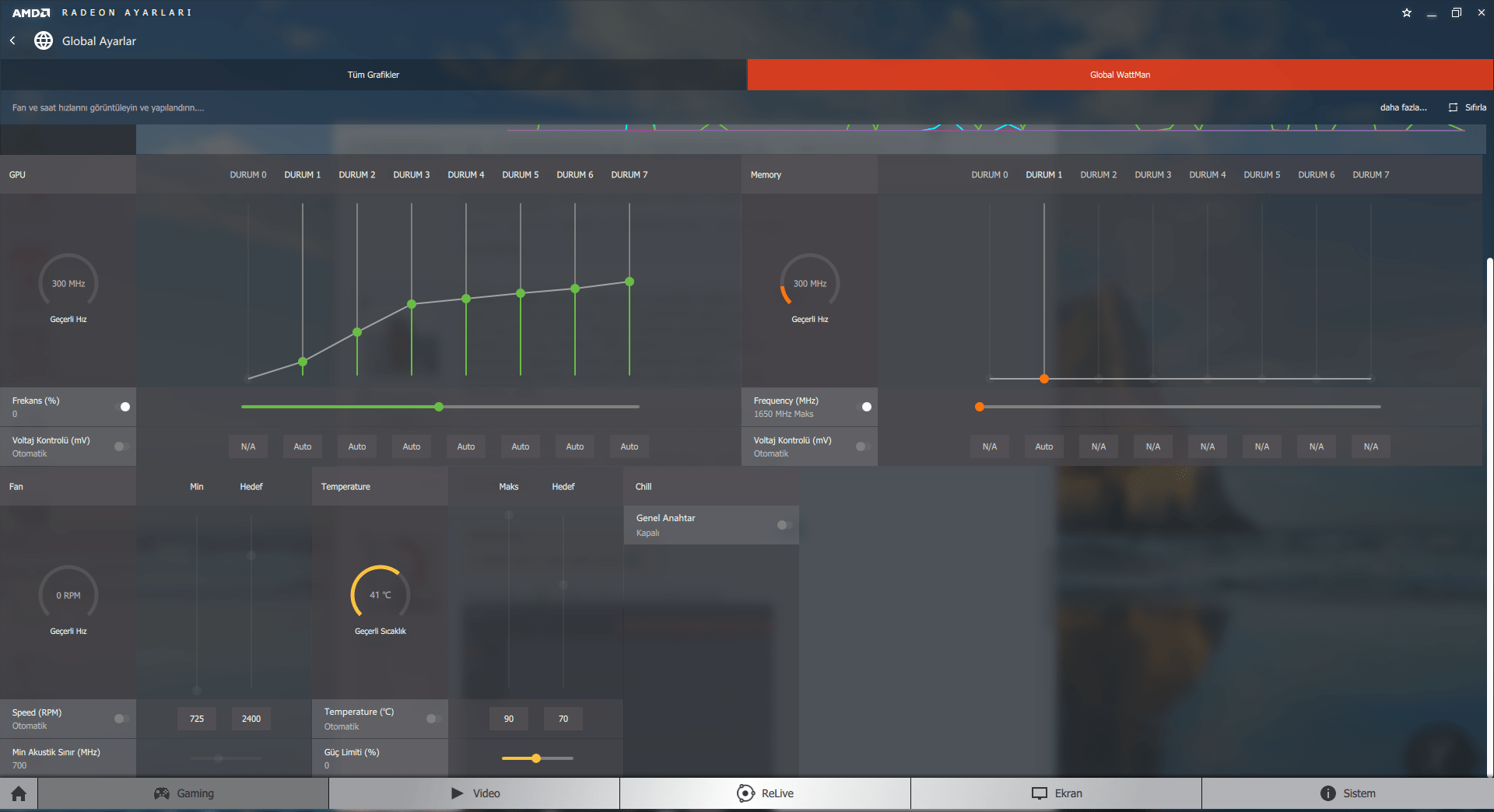Open the daha fazla... link
The height and width of the screenshot is (812, 1494).
tap(1404, 107)
